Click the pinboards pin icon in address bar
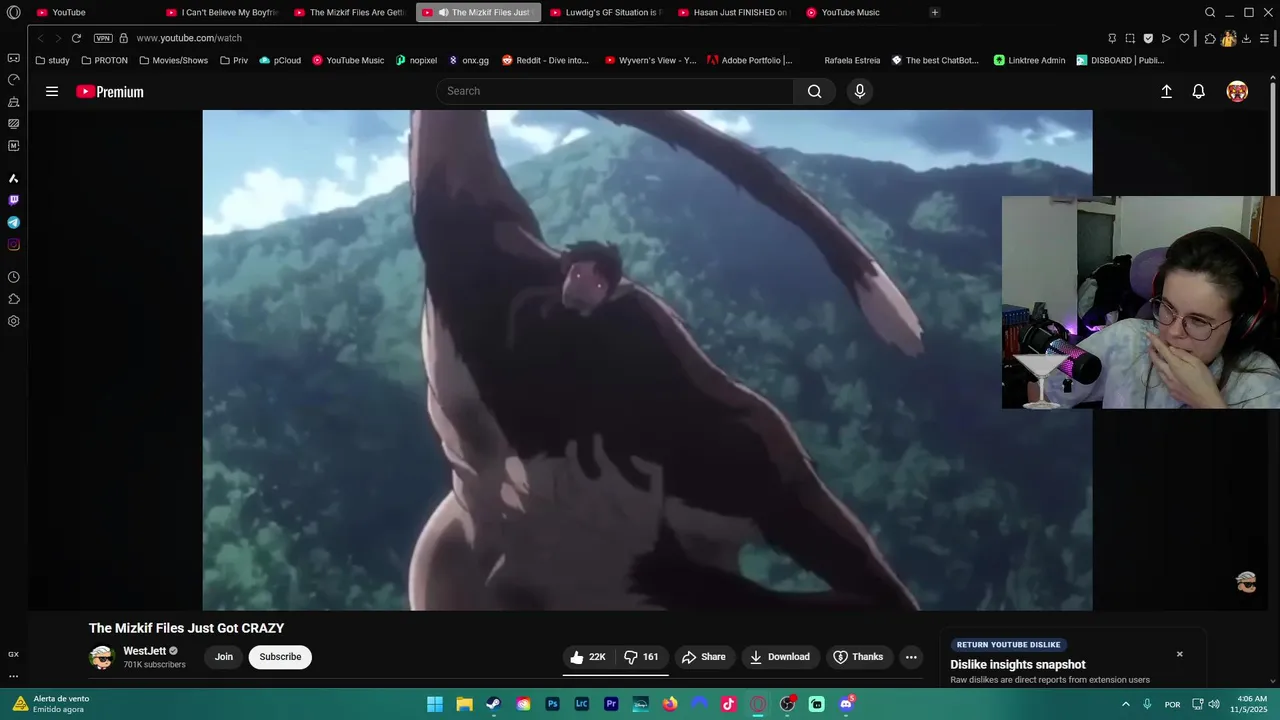The image size is (1280, 720). [1112, 38]
